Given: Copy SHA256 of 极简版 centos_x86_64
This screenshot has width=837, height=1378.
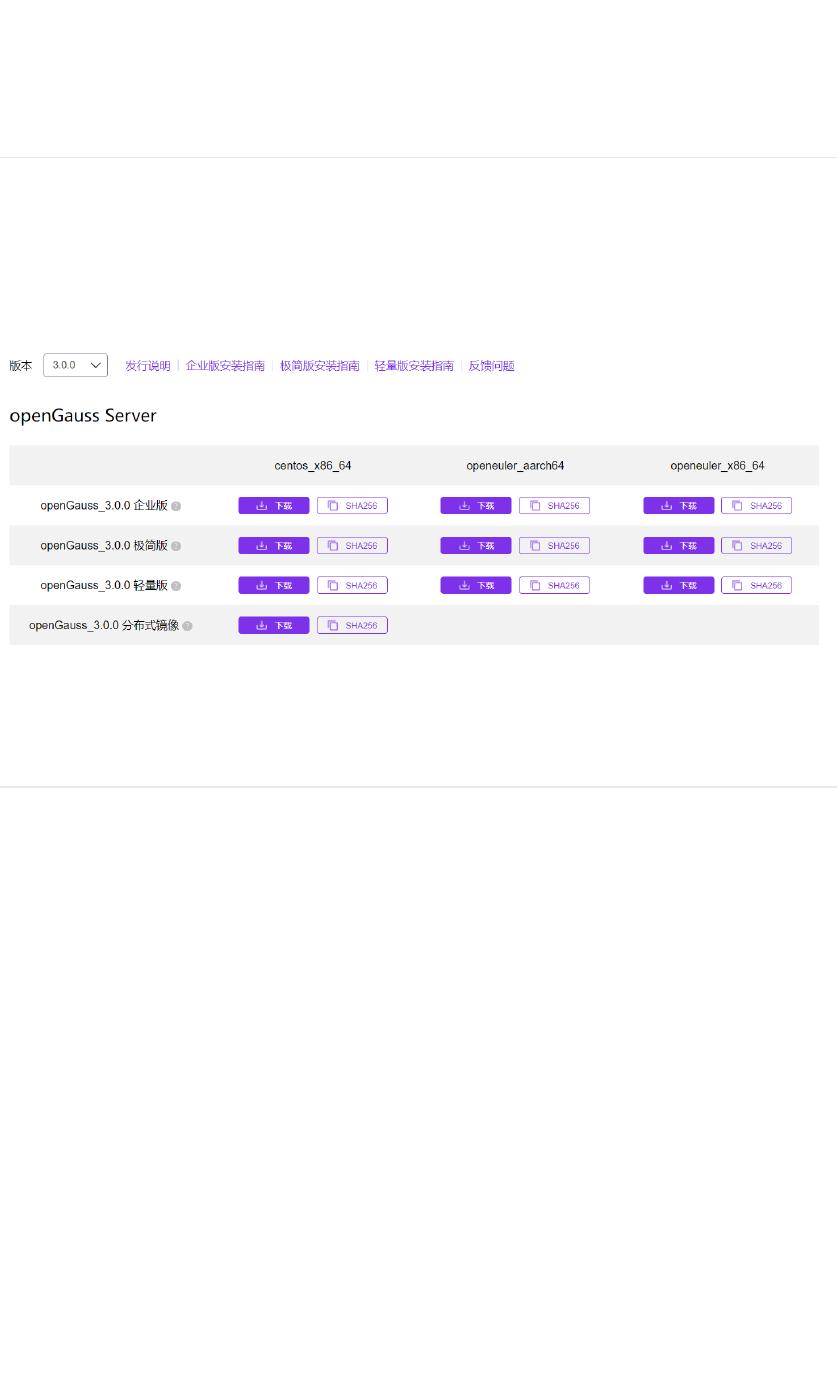Looking at the screenshot, I should [352, 546].
